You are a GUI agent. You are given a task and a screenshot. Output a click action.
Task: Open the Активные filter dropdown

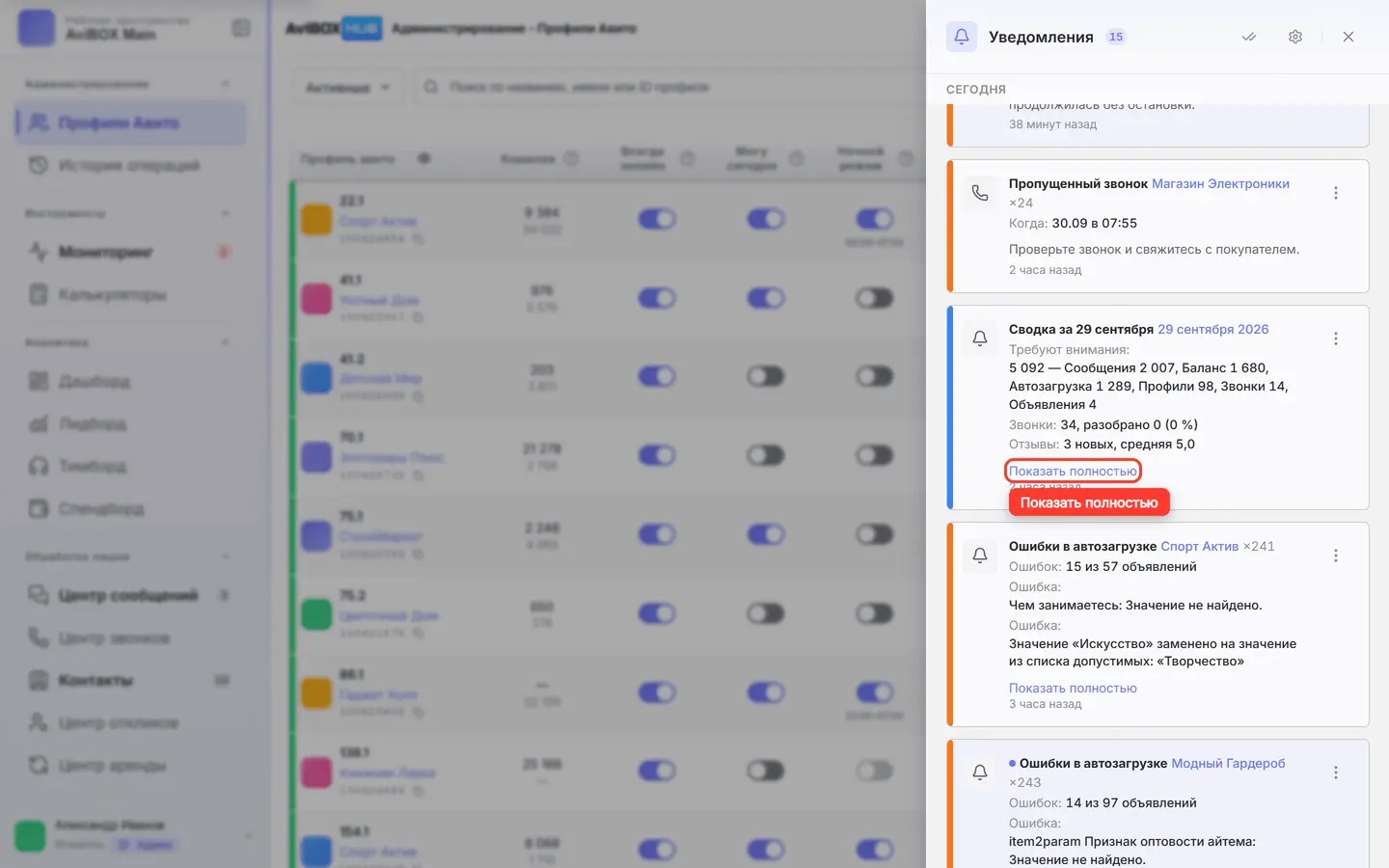pyautogui.click(x=347, y=87)
